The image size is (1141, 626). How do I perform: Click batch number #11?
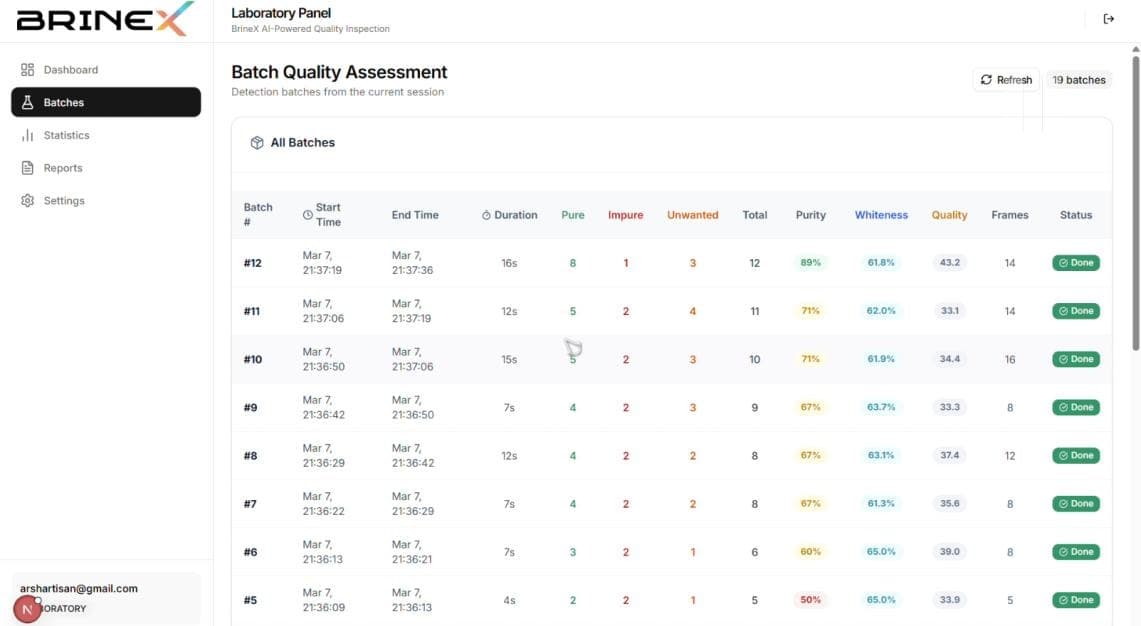pos(252,311)
